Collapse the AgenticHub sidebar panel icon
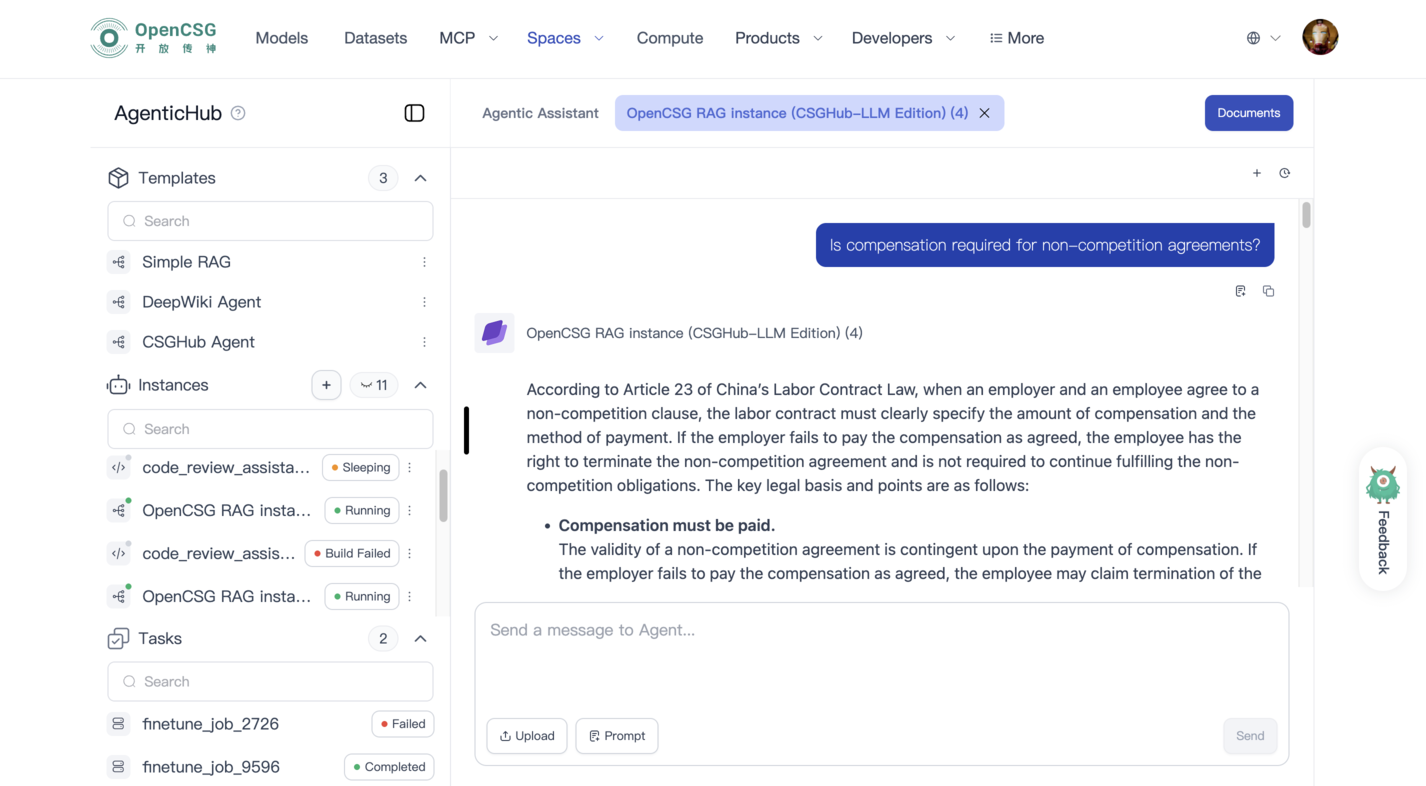 414,113
